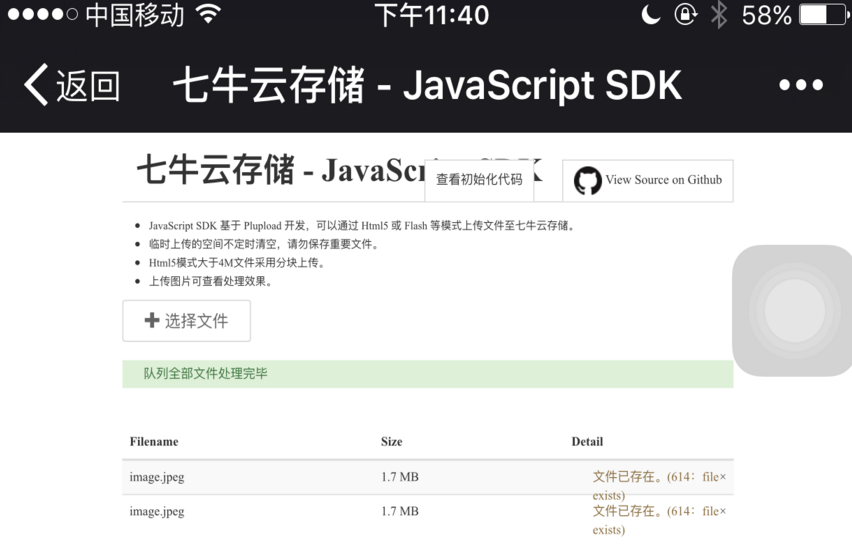Tap the 返回 back button
This screenshot has width=852, height=550.
tap(72, 85)
